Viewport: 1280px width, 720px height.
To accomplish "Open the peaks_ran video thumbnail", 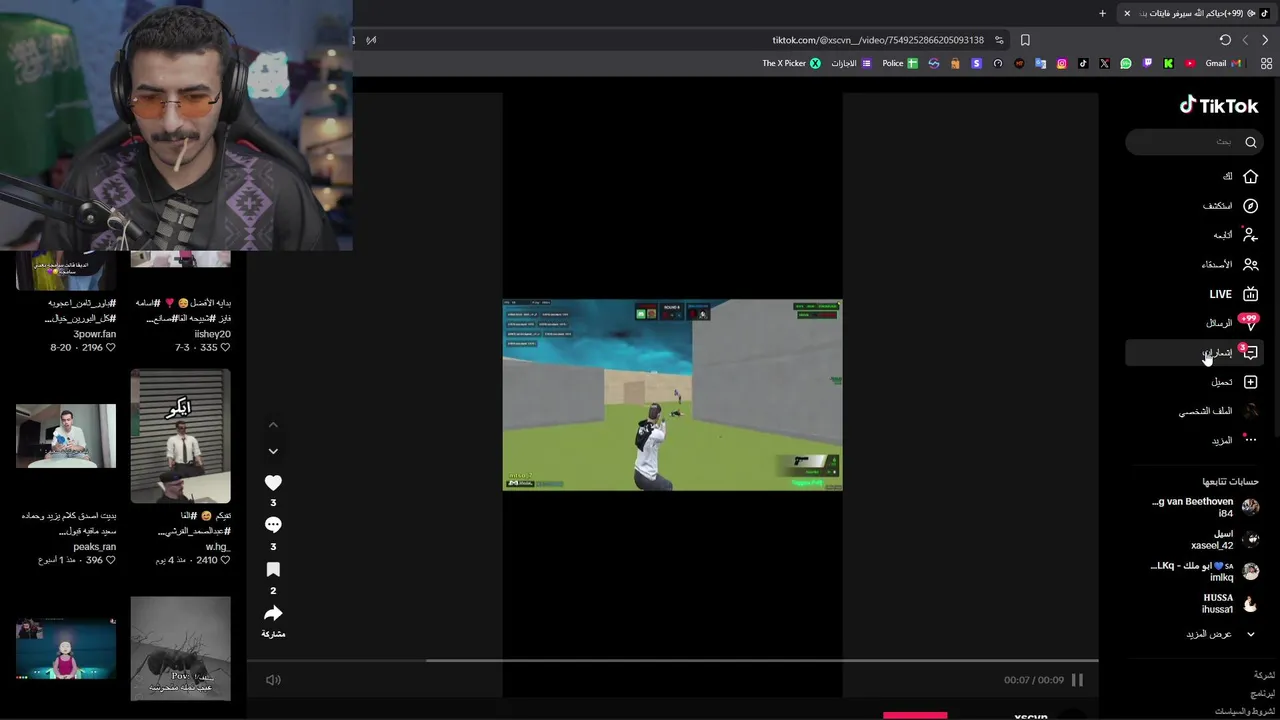I will 66,436.
